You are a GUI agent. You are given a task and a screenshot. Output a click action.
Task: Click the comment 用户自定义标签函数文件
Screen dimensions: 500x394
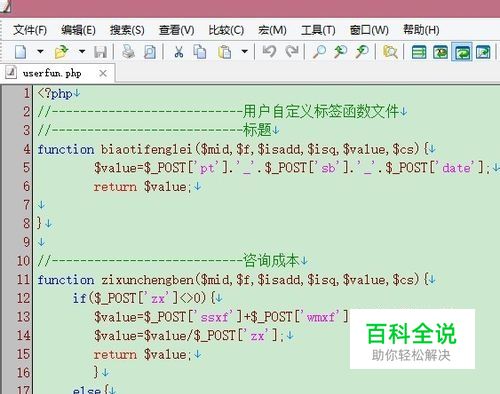click(321, 111)
